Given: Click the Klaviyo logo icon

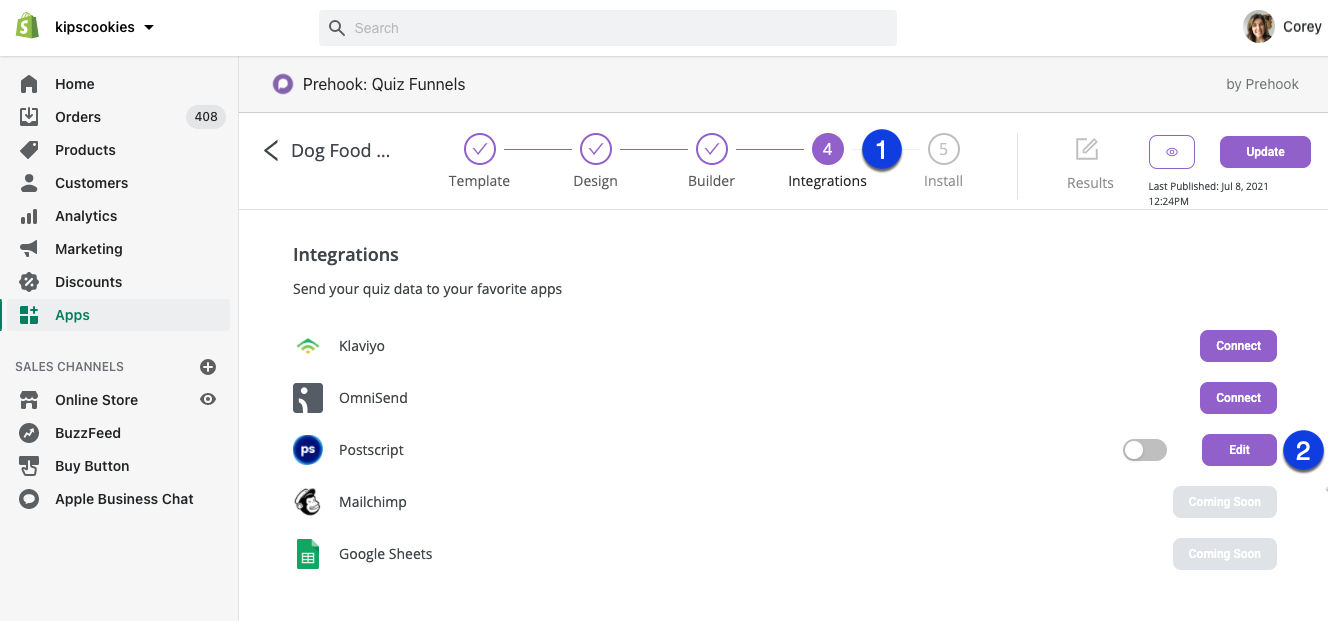Looking at the screenshot, I should [x=308, y=346].
